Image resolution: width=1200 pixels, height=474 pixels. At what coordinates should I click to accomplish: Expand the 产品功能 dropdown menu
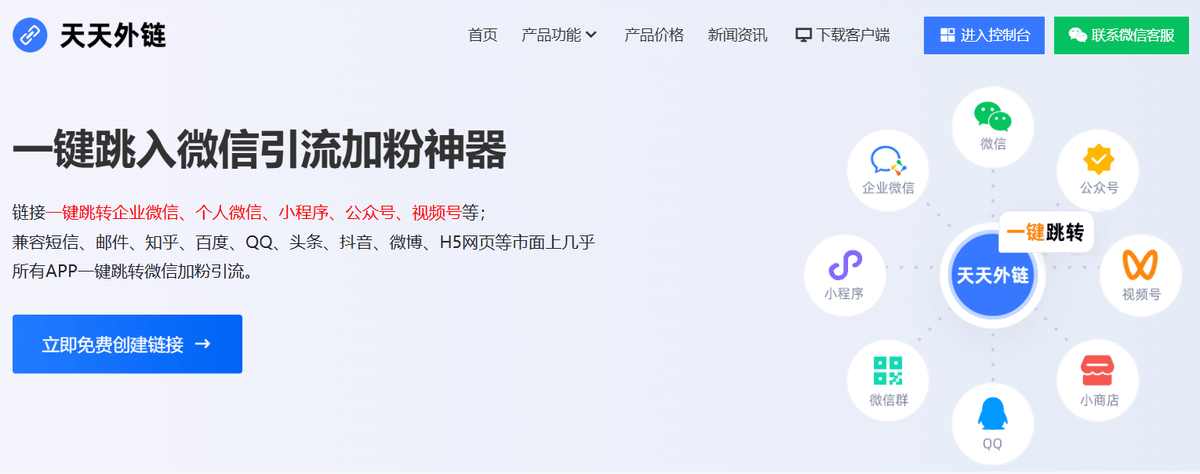tap(559, 35)
